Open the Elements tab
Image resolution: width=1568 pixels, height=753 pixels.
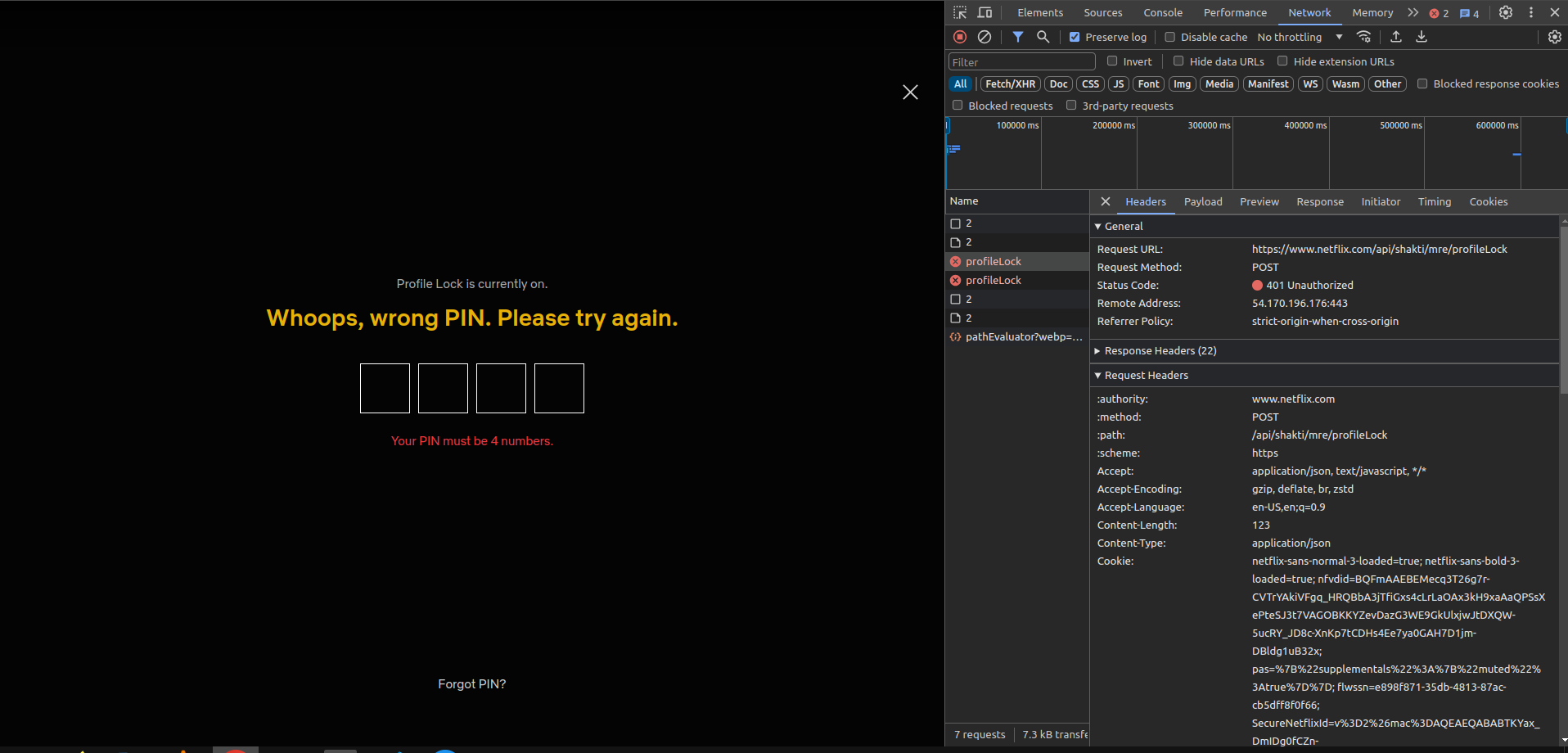(x=1040, y=12)
